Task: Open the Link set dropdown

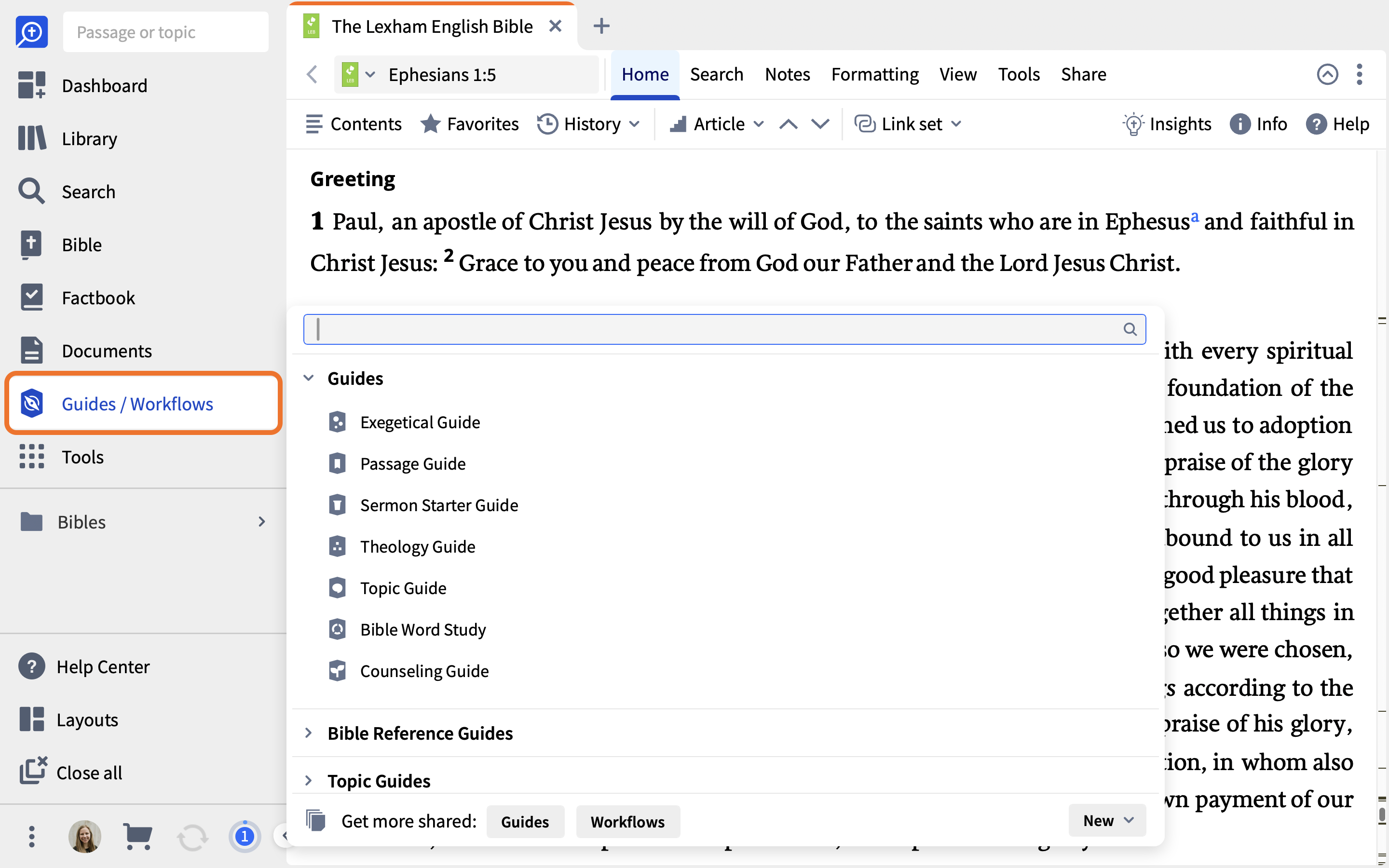Action: point(908,124)
